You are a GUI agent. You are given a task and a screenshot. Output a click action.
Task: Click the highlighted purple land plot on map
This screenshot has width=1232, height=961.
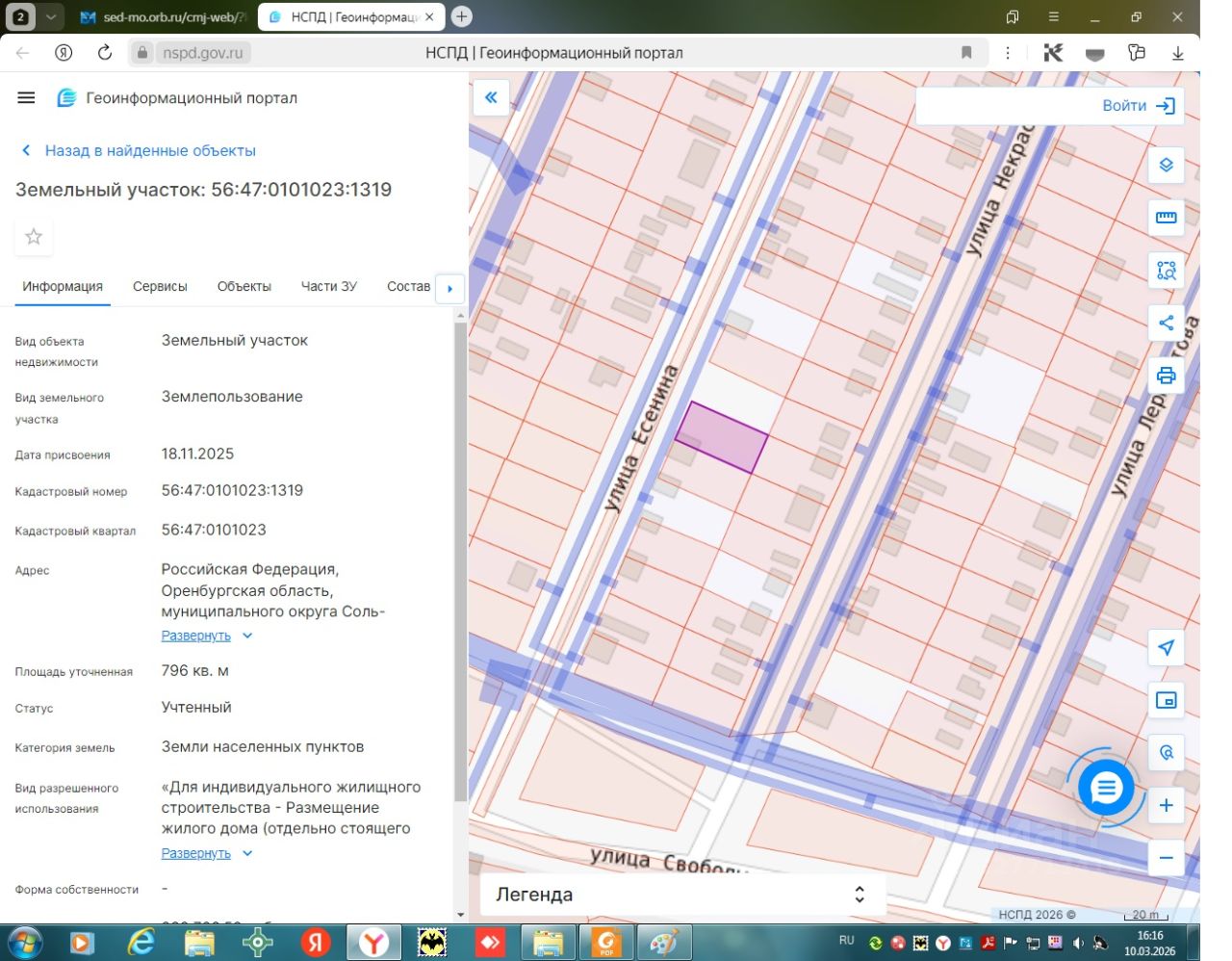pyautogui.click(x=722, y=437)
